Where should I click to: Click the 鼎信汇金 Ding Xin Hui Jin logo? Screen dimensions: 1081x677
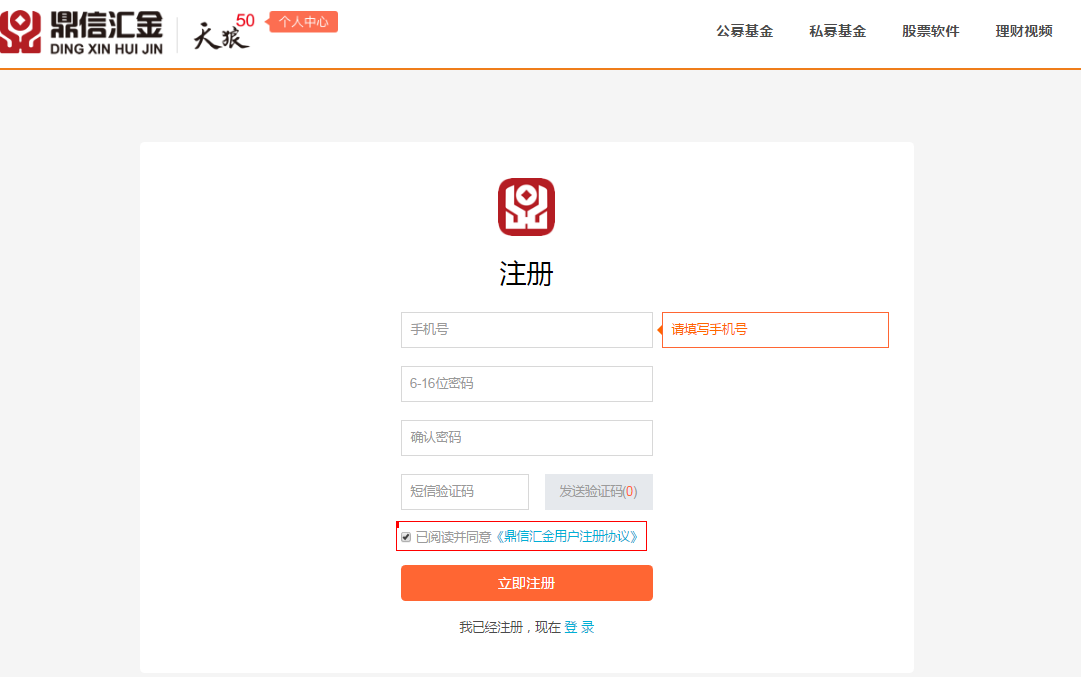[81, 32]
